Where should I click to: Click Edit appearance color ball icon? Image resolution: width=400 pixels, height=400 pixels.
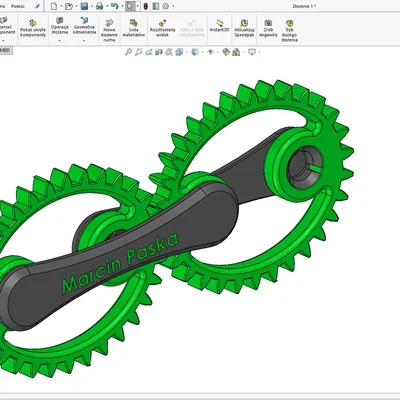226,52
